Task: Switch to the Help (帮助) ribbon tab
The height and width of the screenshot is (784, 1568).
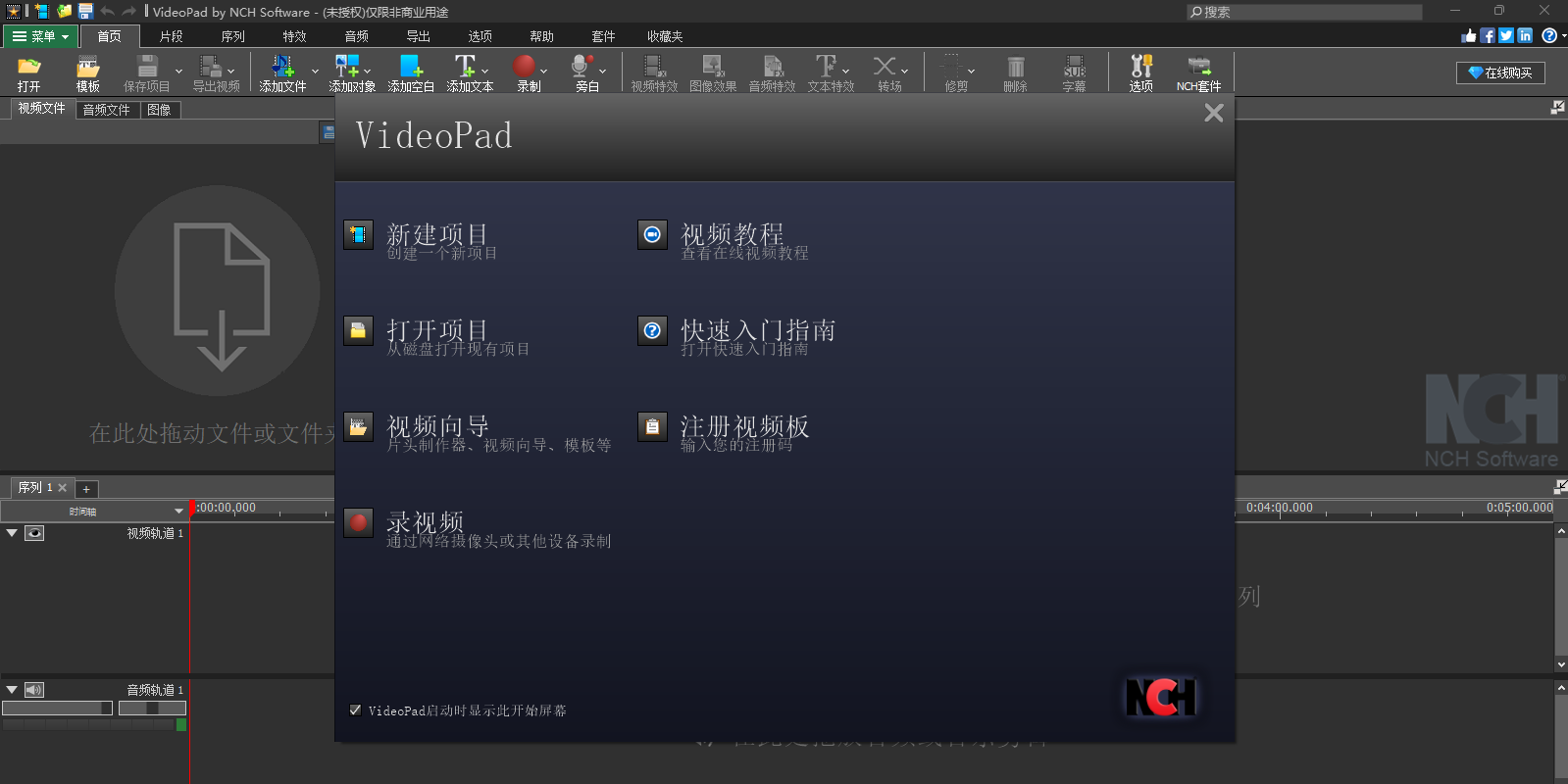Action: 542,36
